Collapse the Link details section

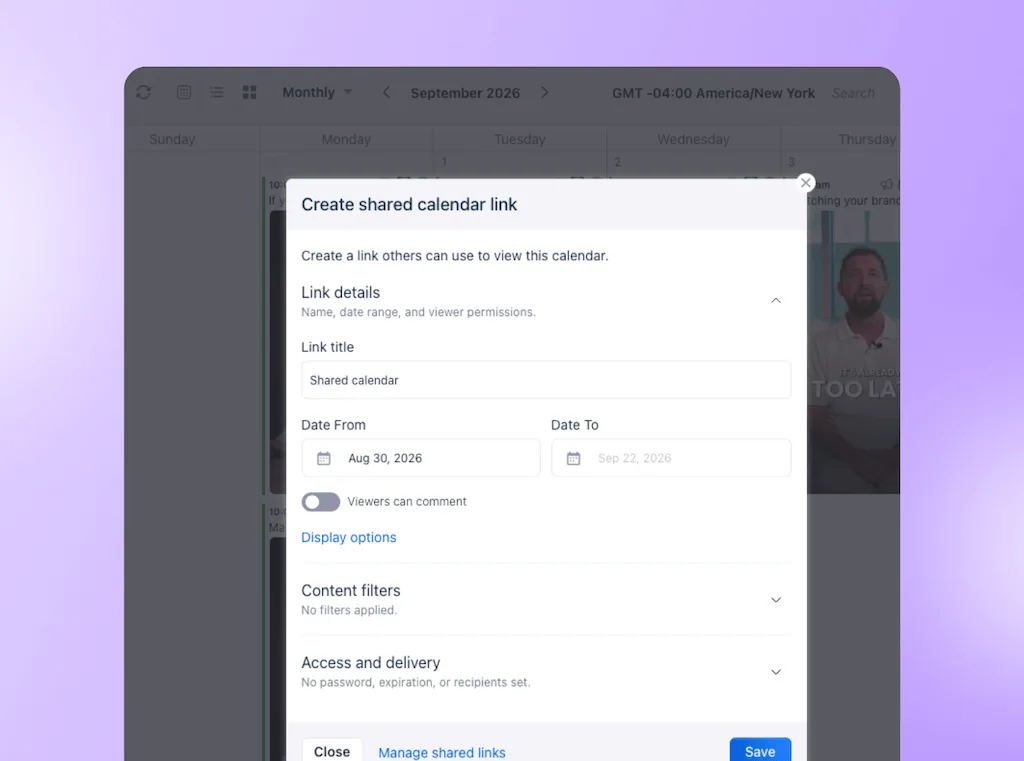pyautogui.click(x=776, y=300)
